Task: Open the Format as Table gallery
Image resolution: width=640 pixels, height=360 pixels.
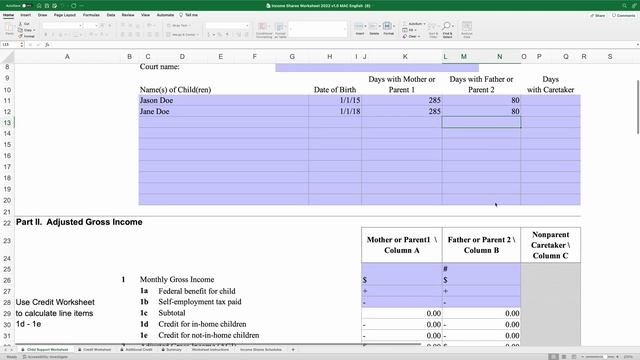Action: pos(280,30)
